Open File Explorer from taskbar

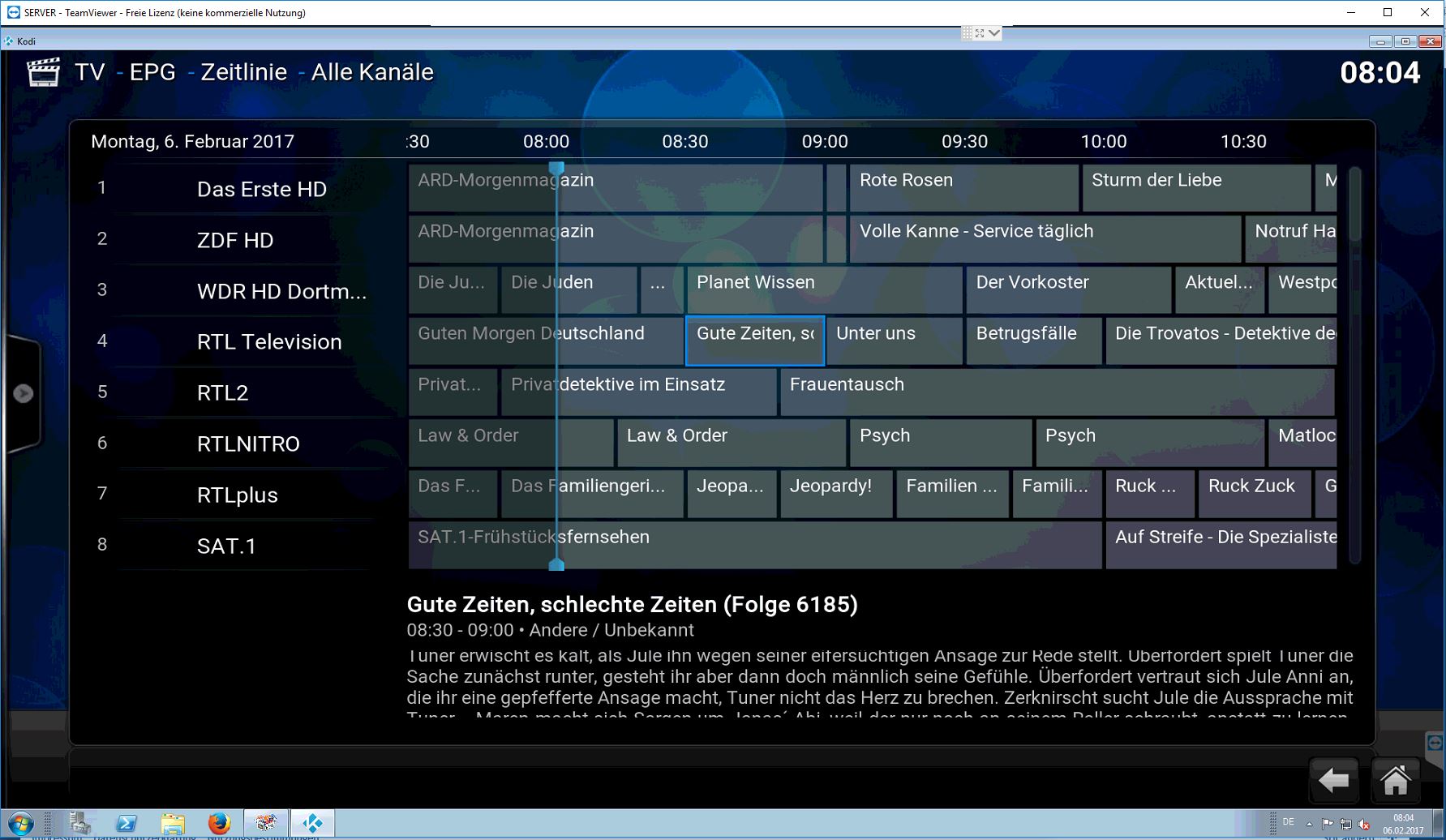point(172,824)
